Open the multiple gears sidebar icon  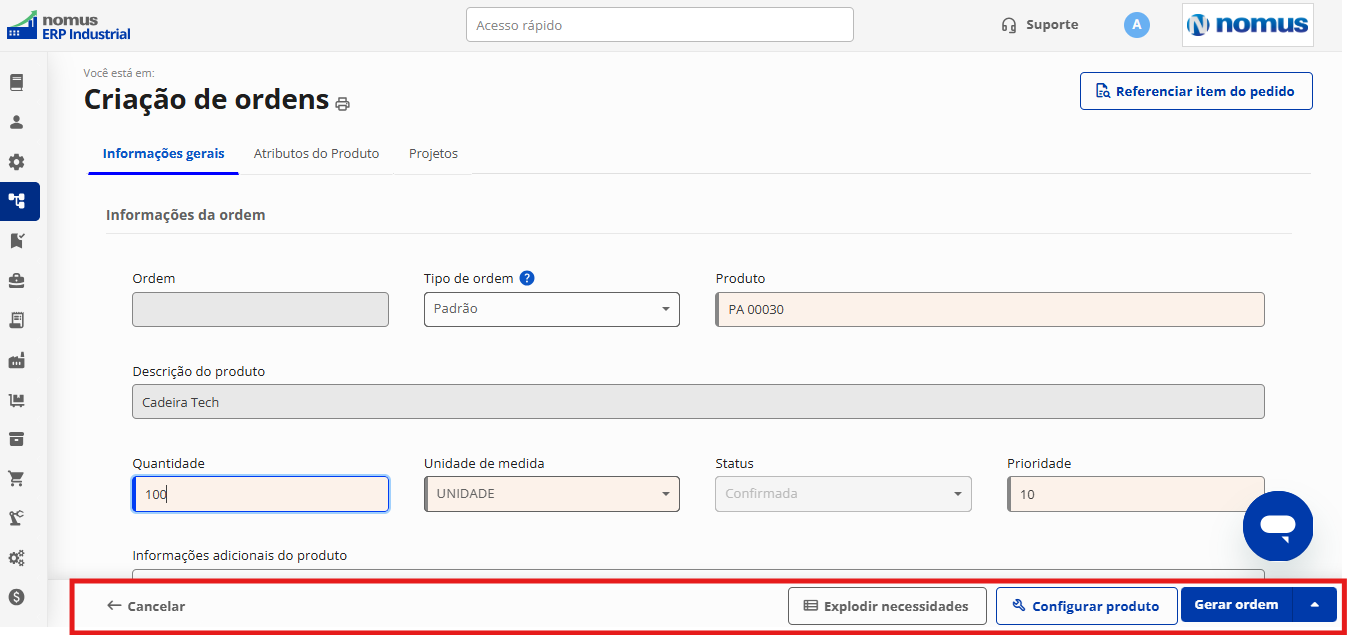[x=16, y=558]
